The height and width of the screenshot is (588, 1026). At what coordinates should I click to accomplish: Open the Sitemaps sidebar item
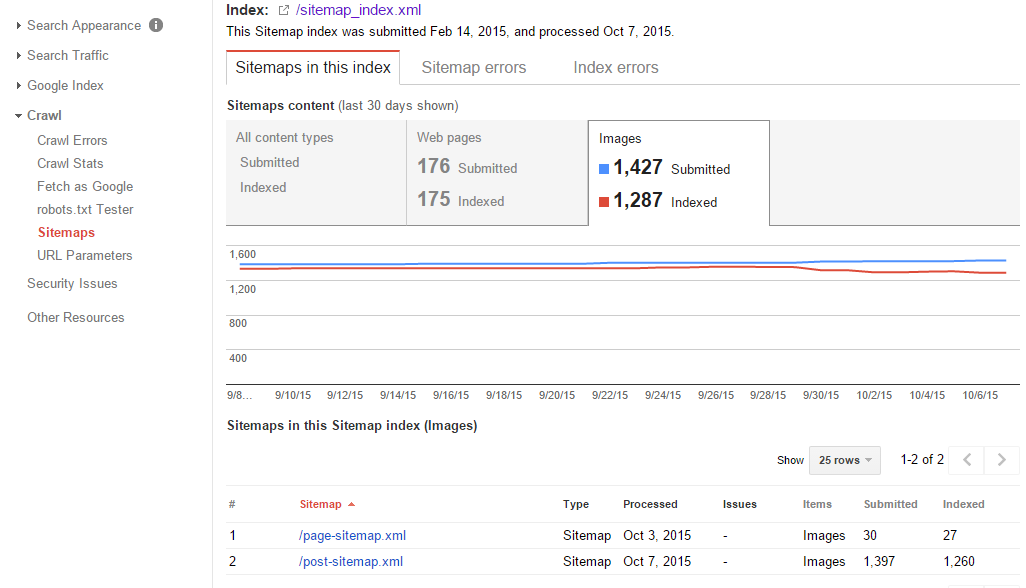coord(66,232)
